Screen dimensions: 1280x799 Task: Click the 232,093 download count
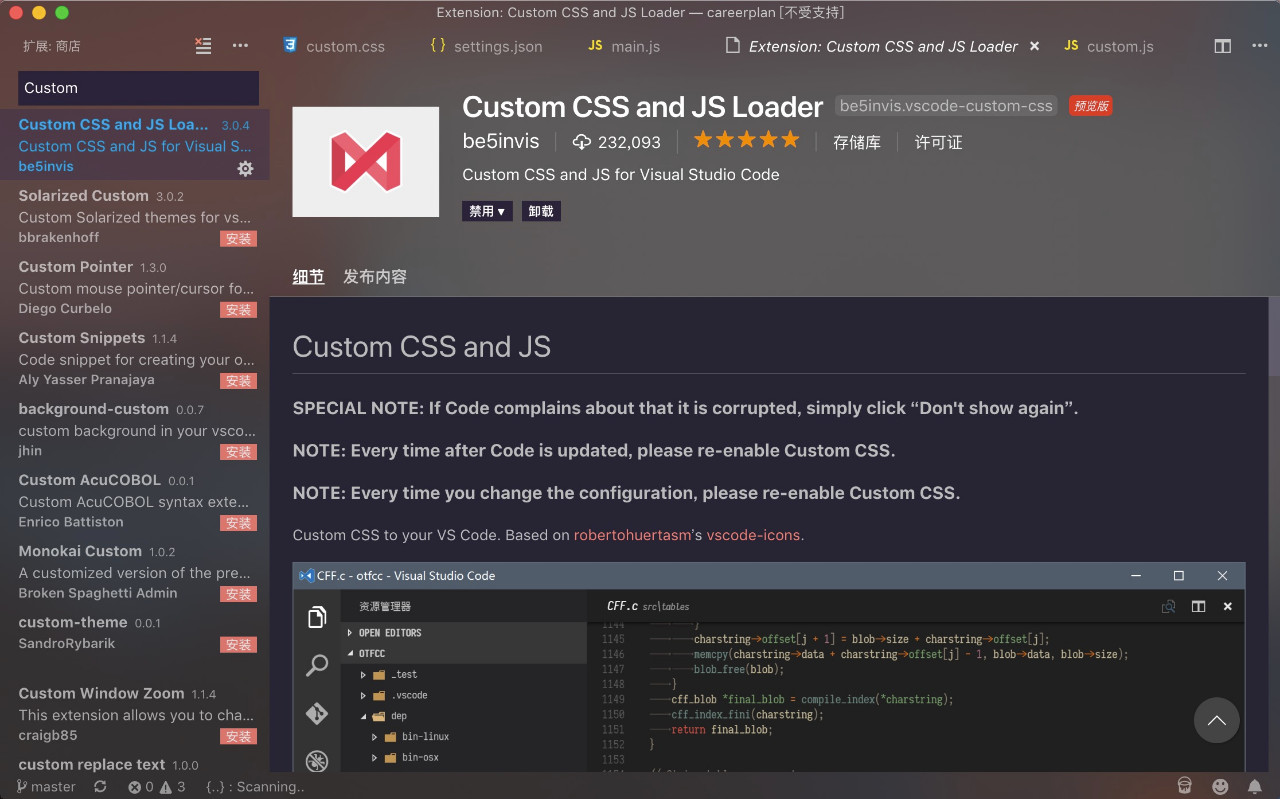(x=617, y=142)
